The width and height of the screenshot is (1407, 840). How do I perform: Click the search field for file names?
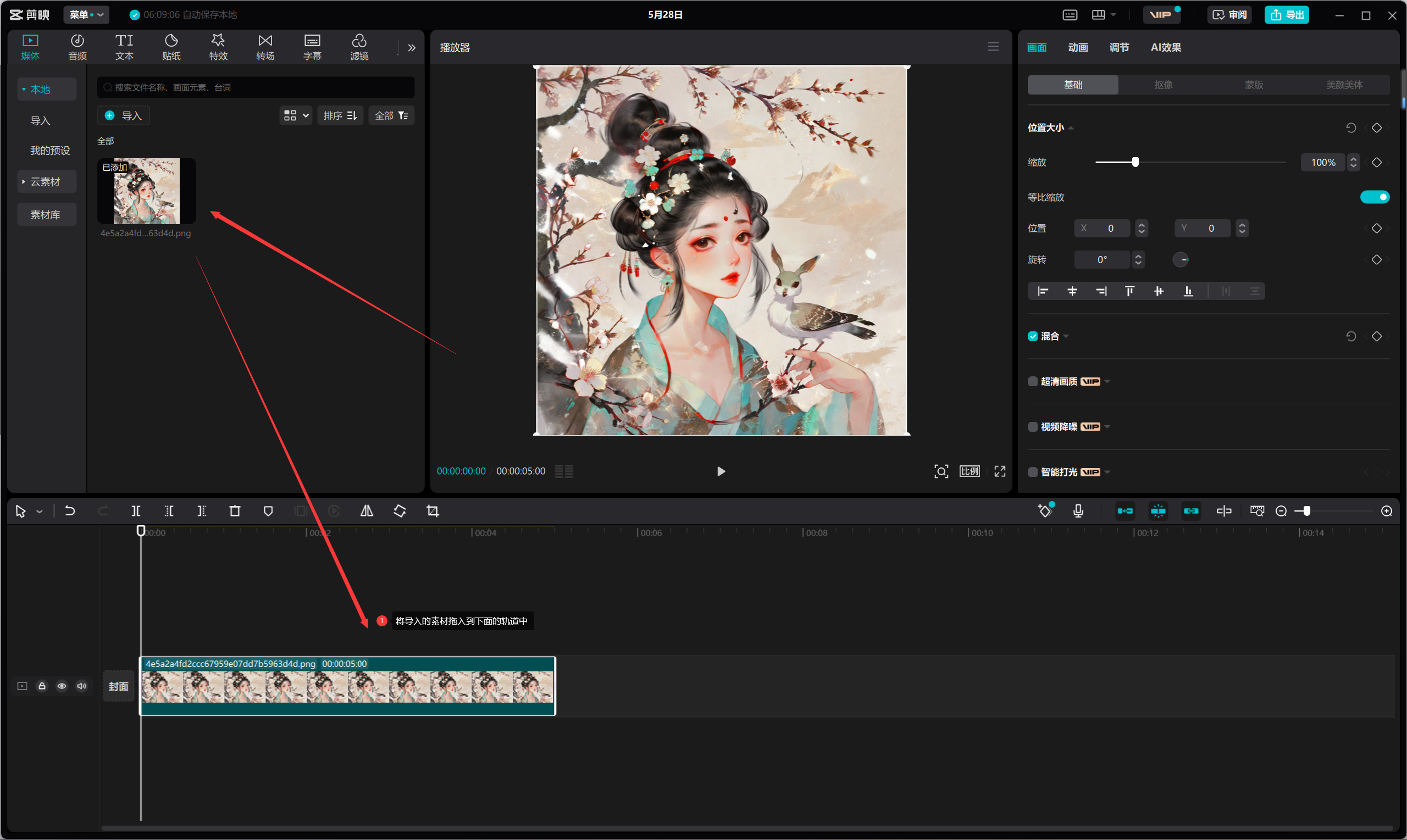256,87
